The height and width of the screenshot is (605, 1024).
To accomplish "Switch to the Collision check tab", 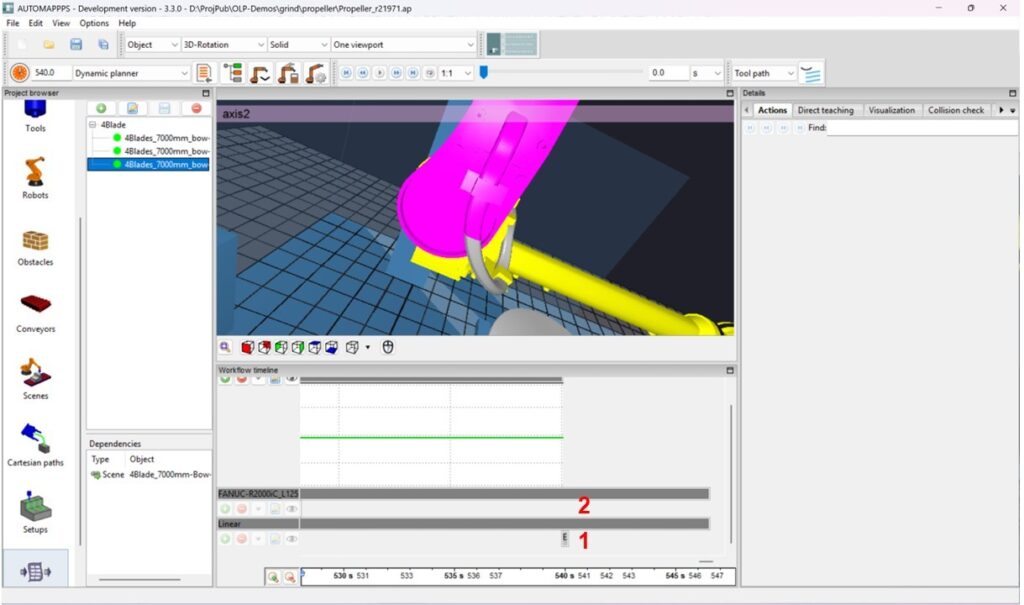I will click(x=955, y=110).
